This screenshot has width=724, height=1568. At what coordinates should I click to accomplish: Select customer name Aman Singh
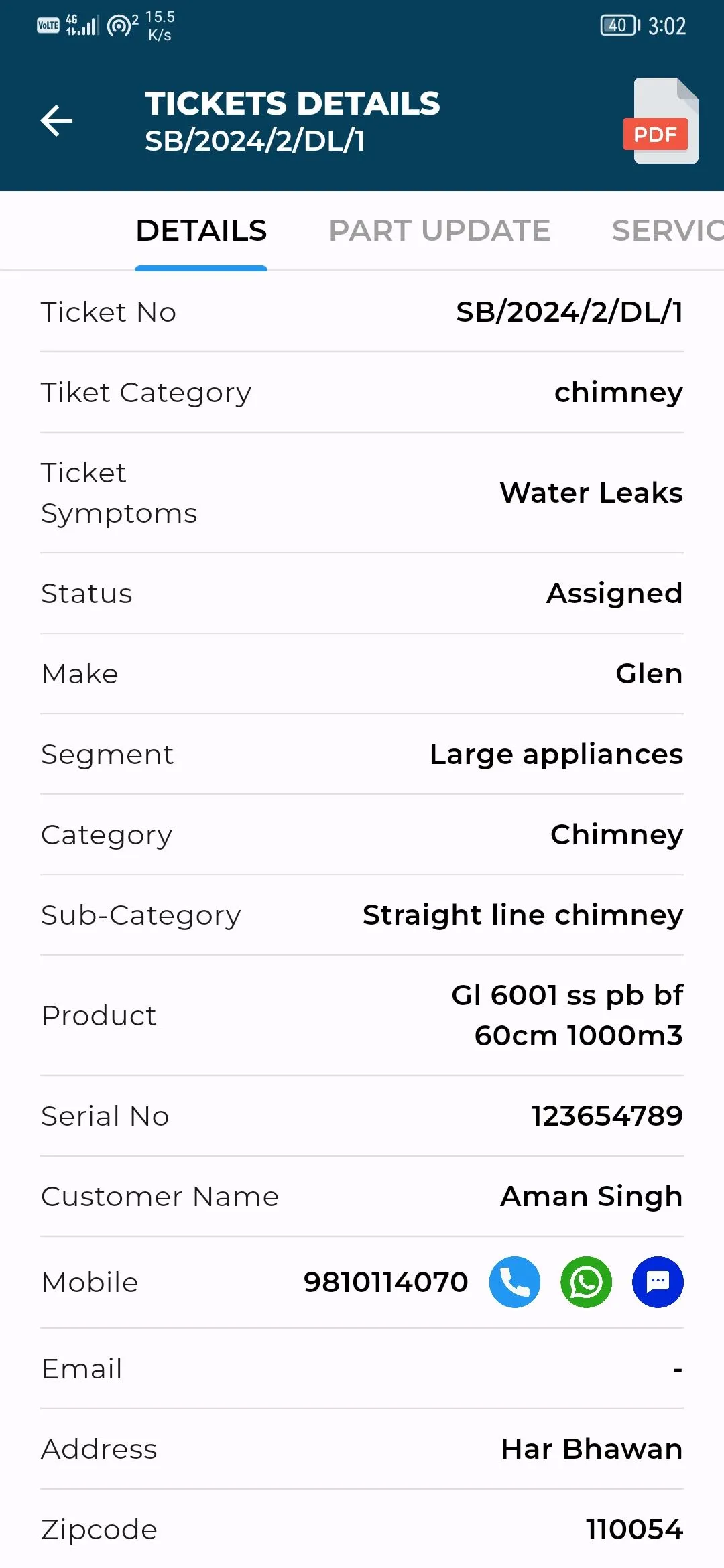tap(591, 1196)
